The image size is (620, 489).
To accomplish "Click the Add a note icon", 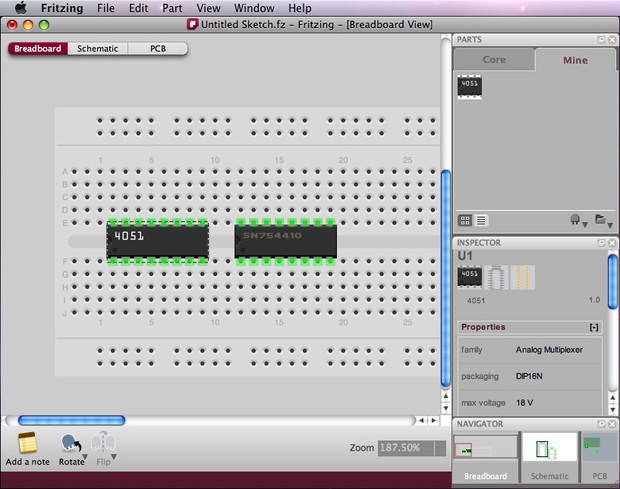I will [x=27, y=442].
